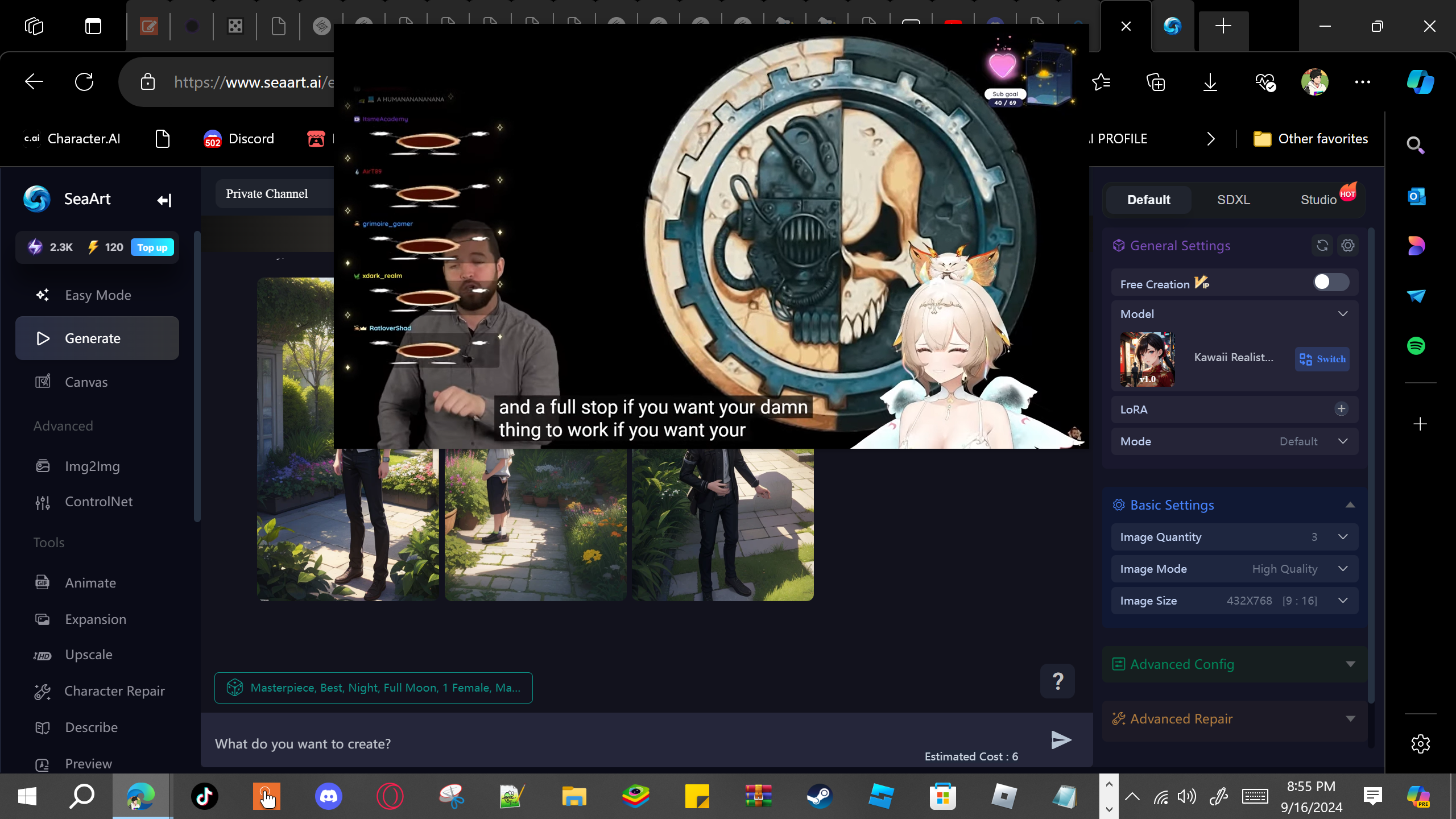1456x819 pixels.
Task: Open Easy Mode in the sidebar
Action: tap(97, 295)
